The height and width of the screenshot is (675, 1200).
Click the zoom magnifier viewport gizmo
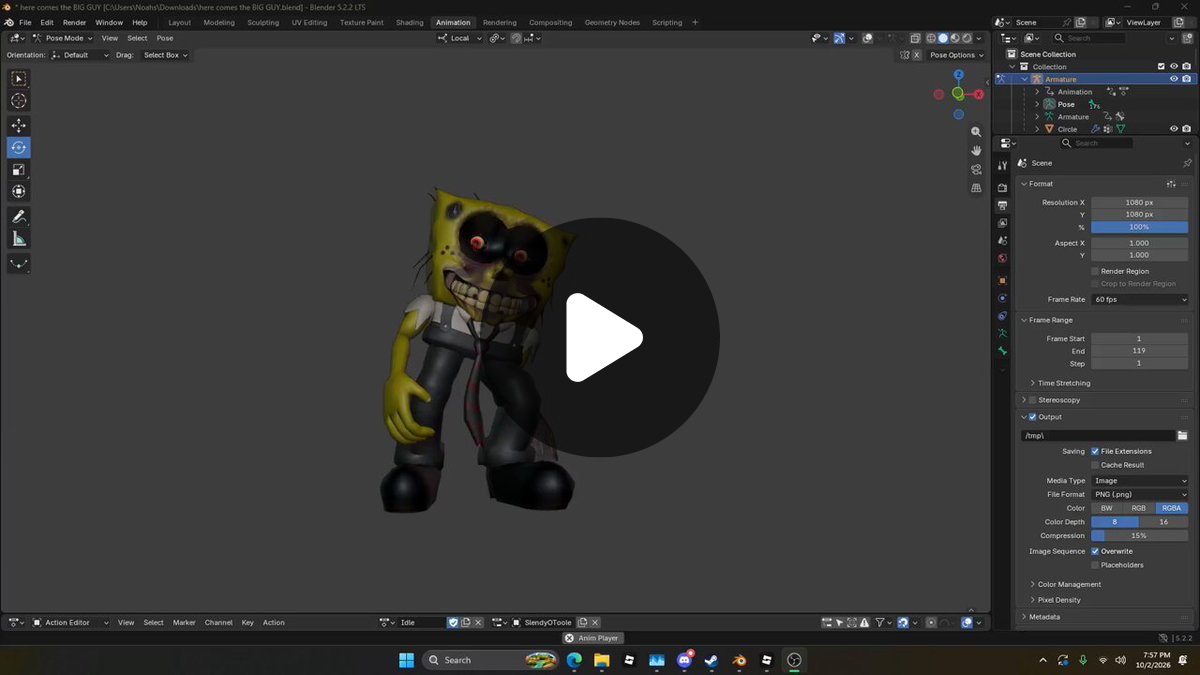click(976, 132)
